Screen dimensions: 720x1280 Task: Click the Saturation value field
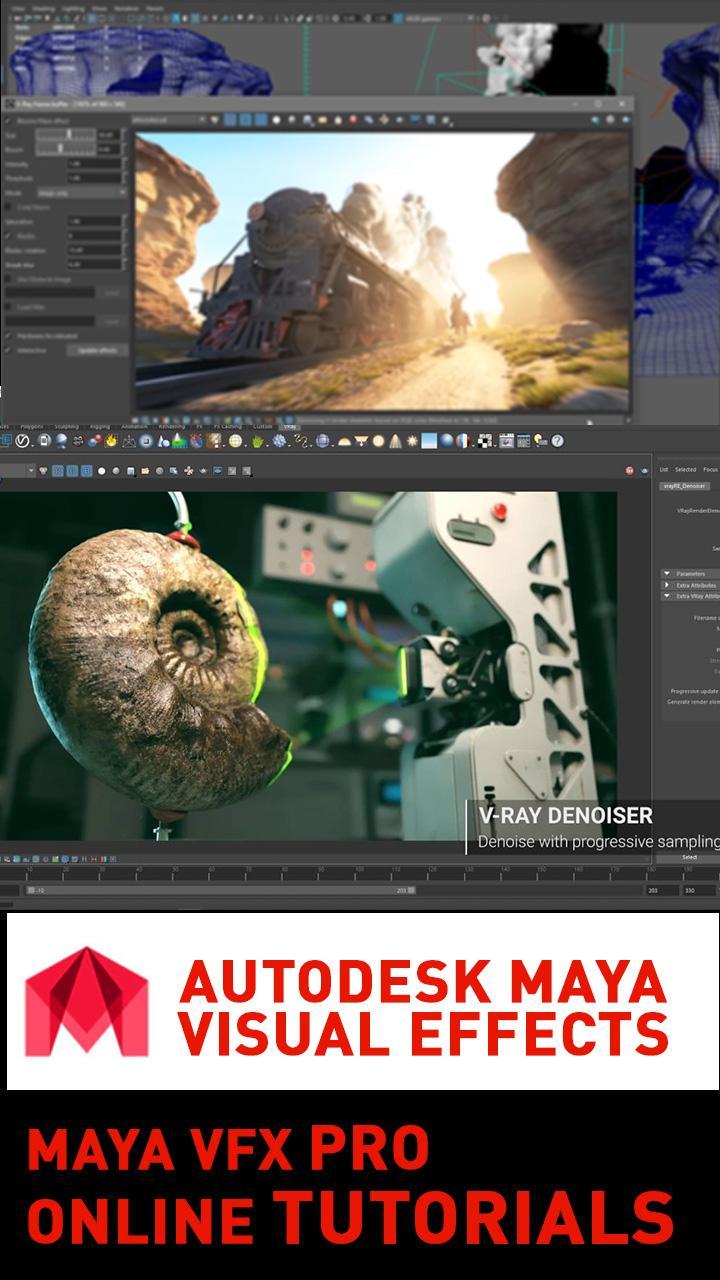click(x=94, y=221)
